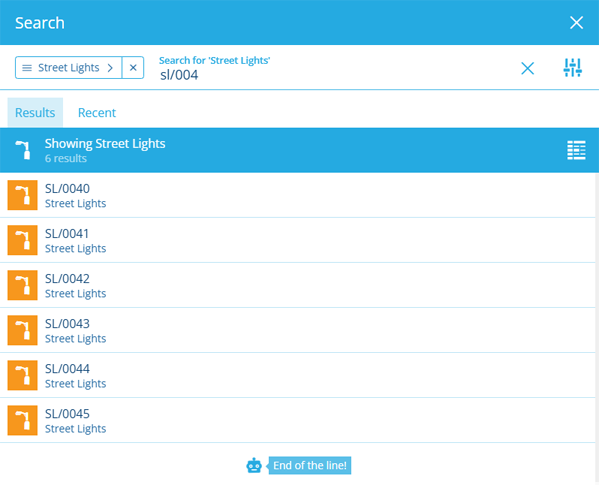Screen dimensions: 599x485
Task: Click the robot icon at list end
Action: pyautogui.click(x=254, y=466)
